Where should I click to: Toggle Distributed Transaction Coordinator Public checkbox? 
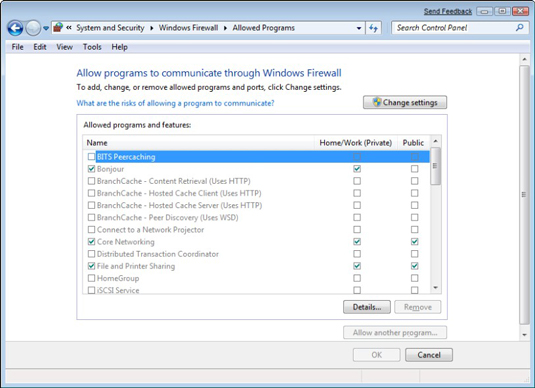[x=415, y=254]
